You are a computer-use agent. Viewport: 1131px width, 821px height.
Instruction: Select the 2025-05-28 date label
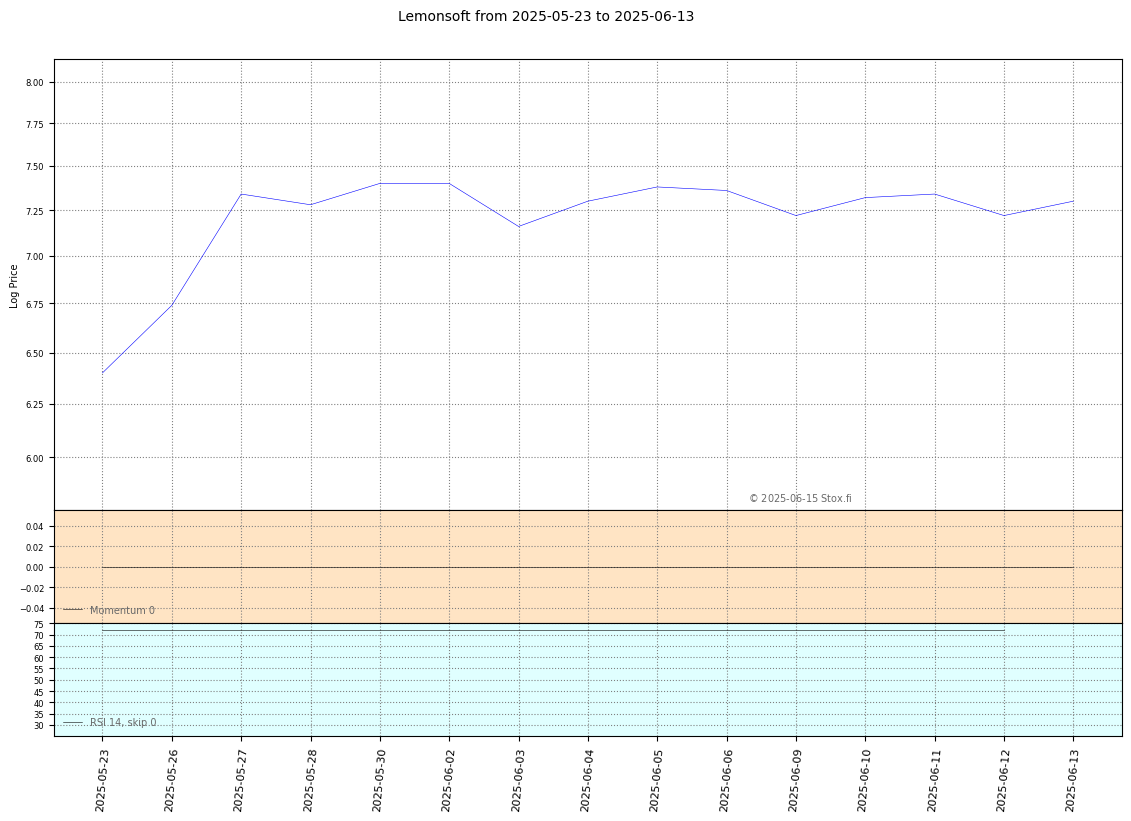coord(309,781)
